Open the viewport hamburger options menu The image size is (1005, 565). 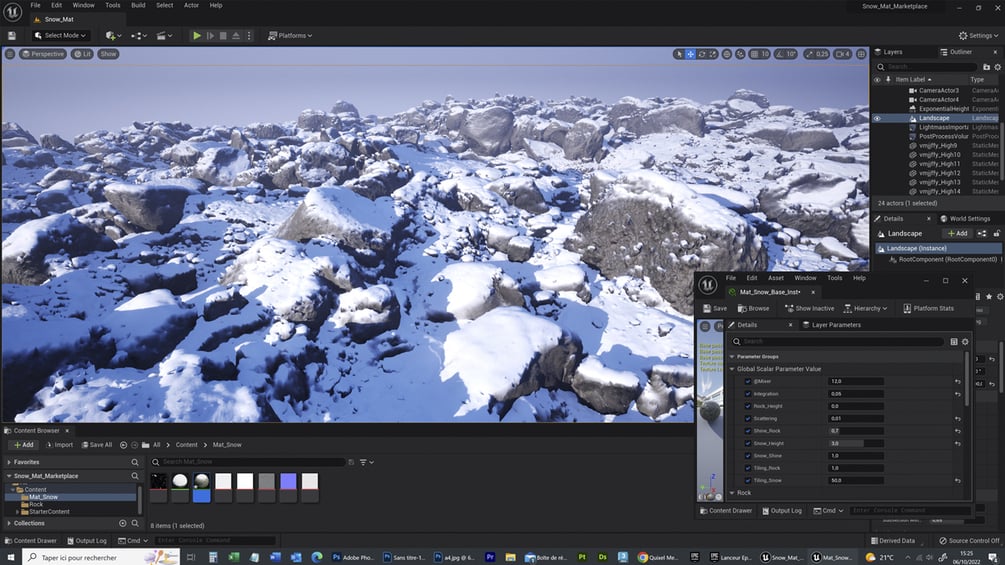pos(10,54)
